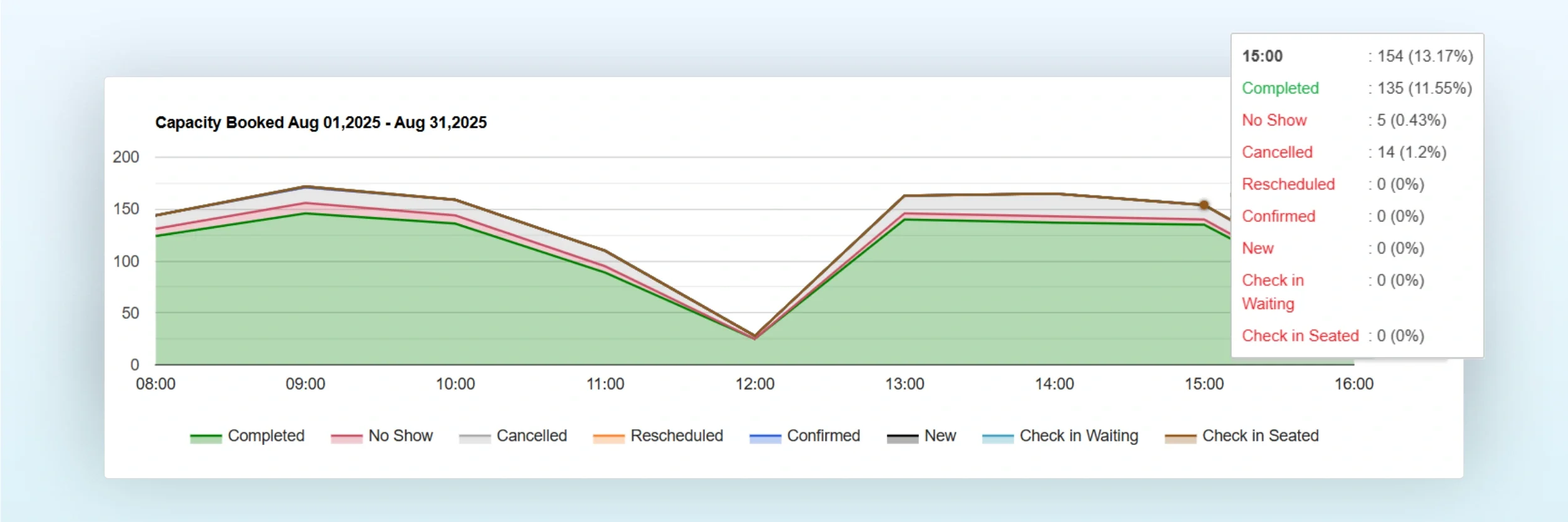This screenshot has width=1568, height=522.
Task: Click the pink No Show legend swatch
Action: tap(346, 438)
